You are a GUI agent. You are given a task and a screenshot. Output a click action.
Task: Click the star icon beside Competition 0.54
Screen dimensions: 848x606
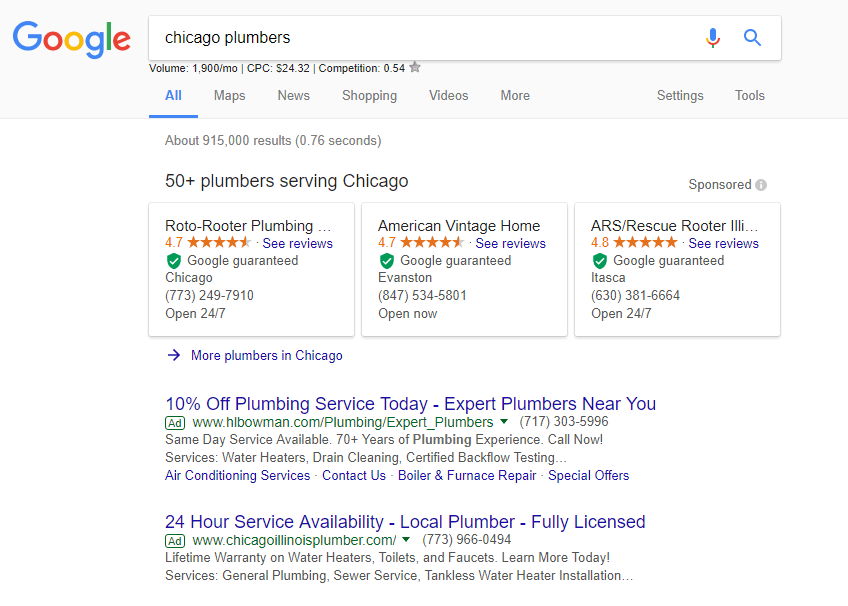(x=415, y=68)
